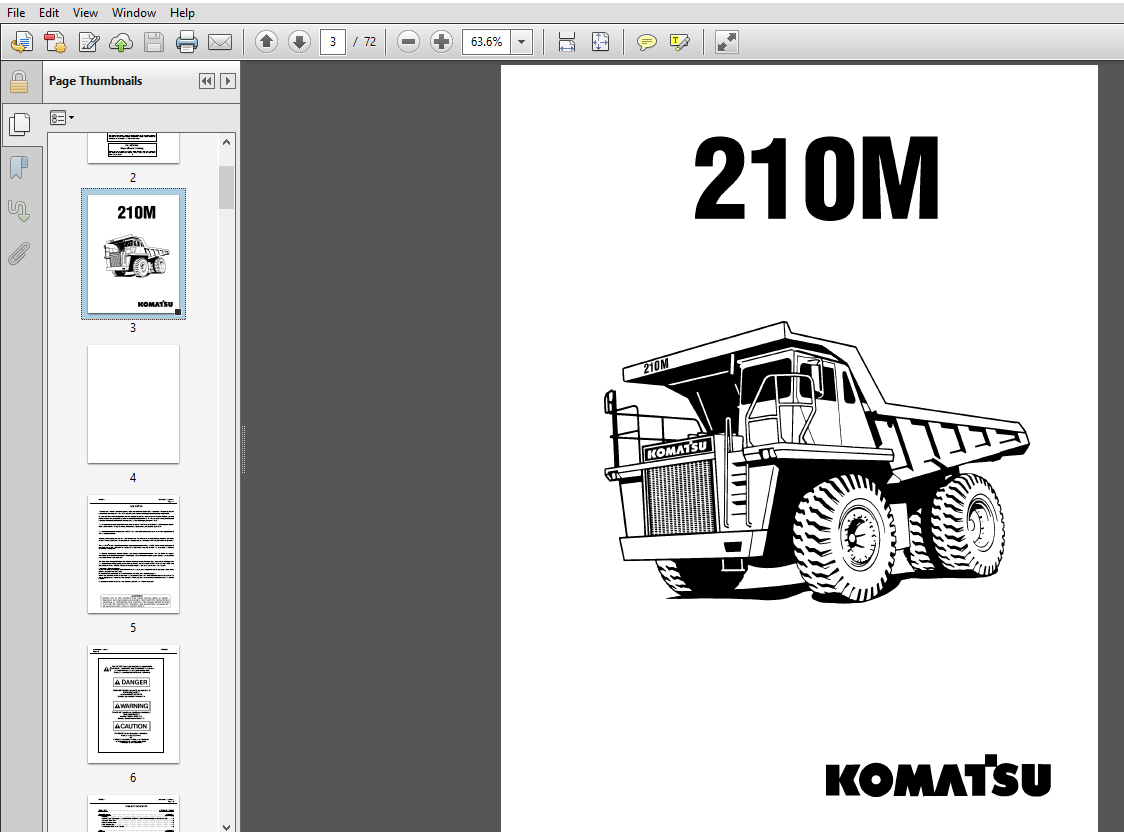Screen dimensions: 1124x832
Task: Click the upload to cloud icon
Action: coord(120,42)
